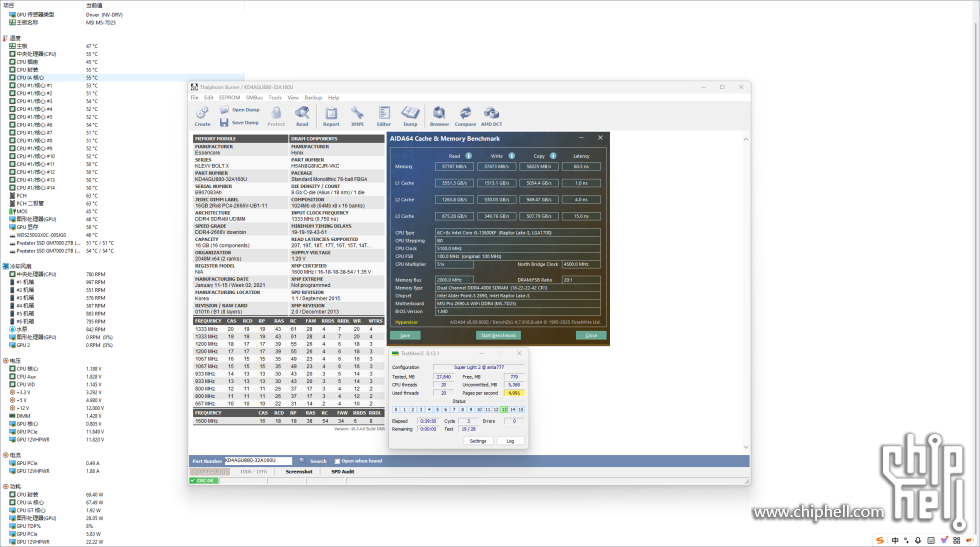Select the Compare tool icon
The height and width of the screenshot is (547, 980).
click(x=465, y=116)
